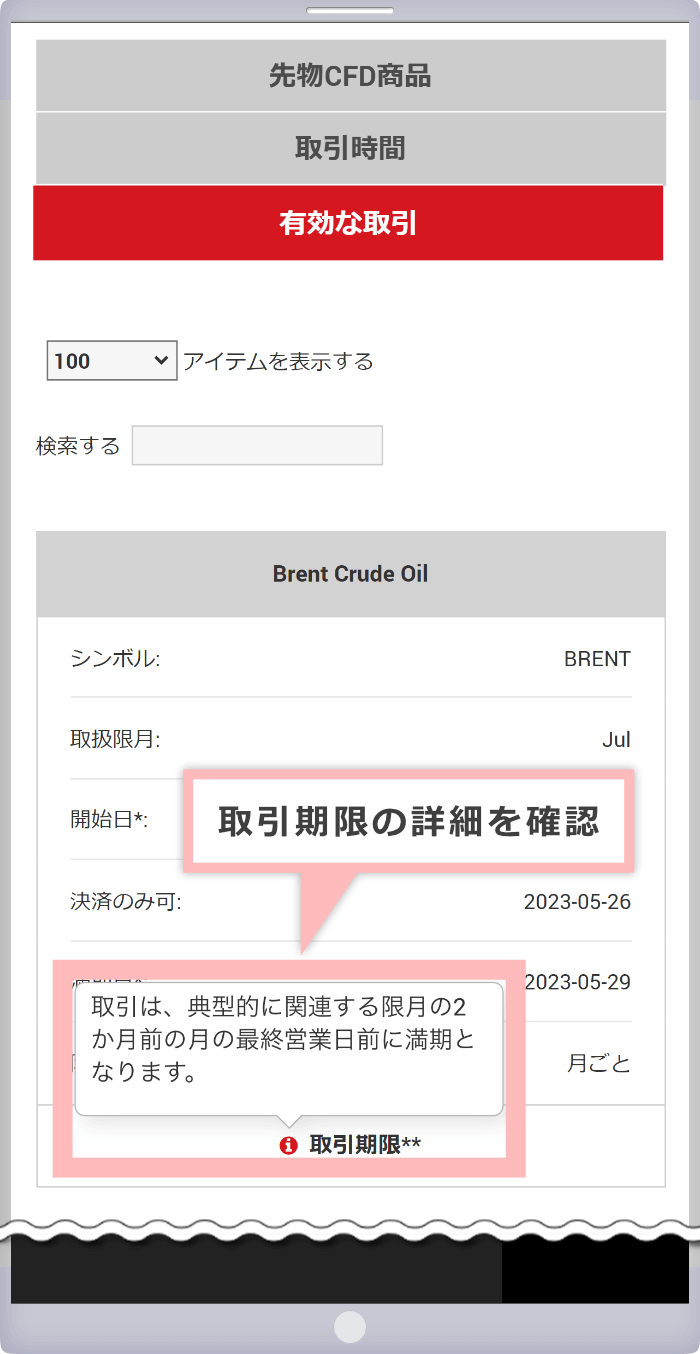Click the 取引期限** label text
This screenshot has width=700, height=1354.
pos(365,1145)
